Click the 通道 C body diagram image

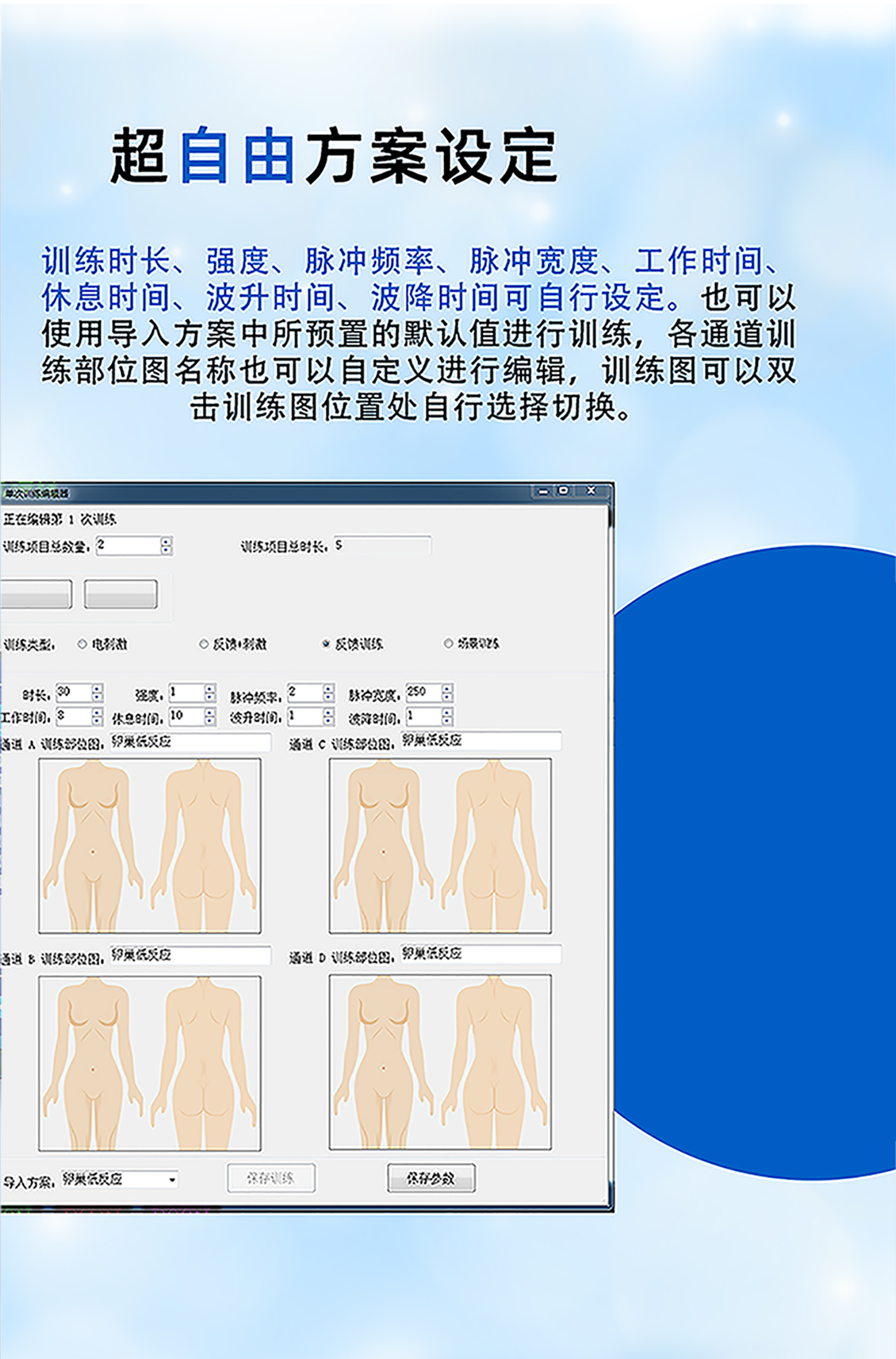[x=441, y=846]
